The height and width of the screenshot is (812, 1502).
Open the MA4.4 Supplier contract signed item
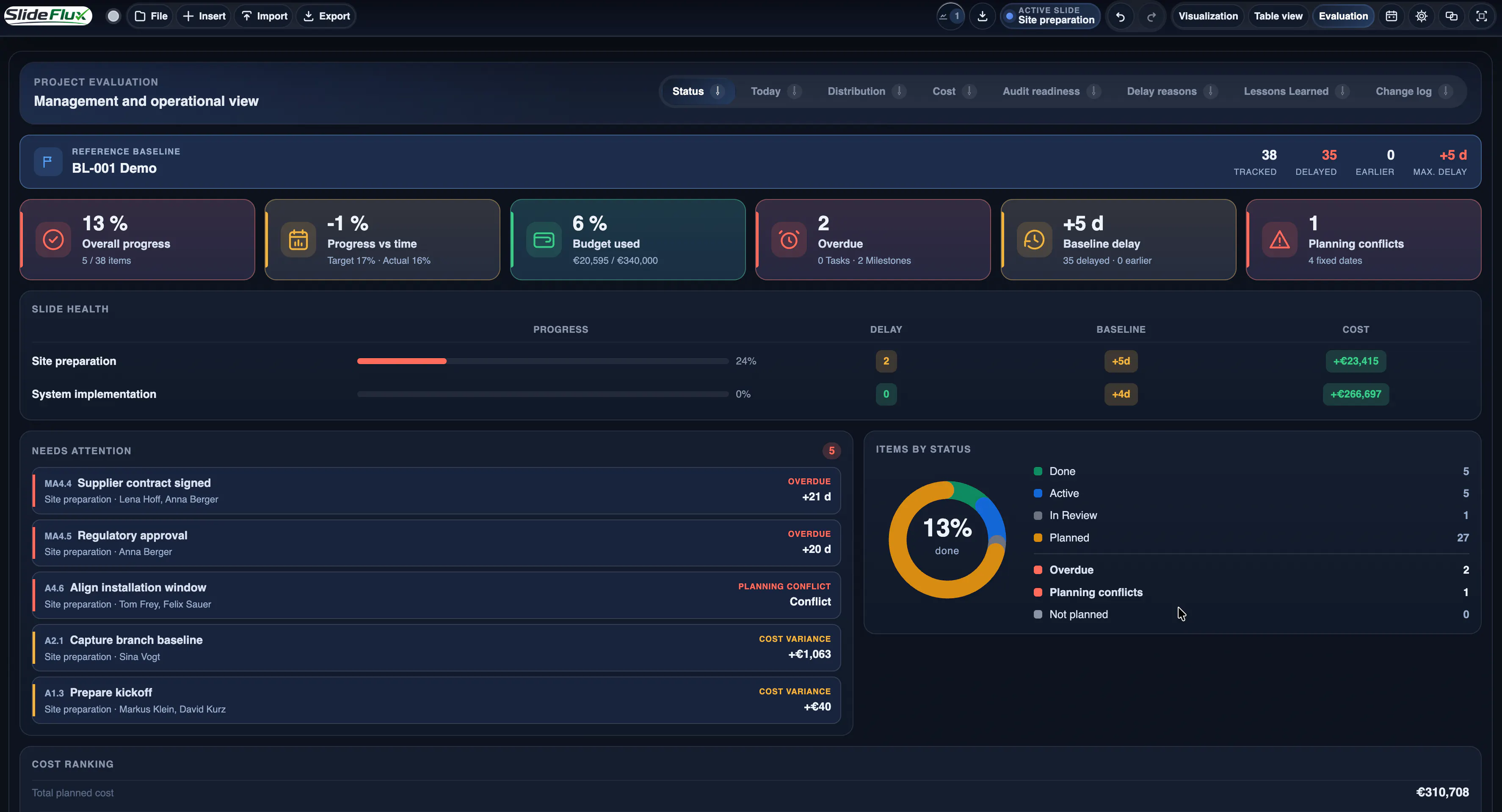point(436,490)
